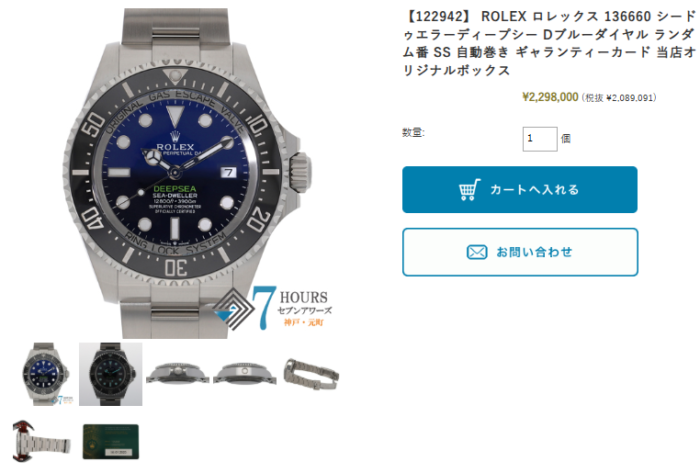700x473 pixels.
Task: Click the 個 unit label beside quantity
Action: click(566, 139)
